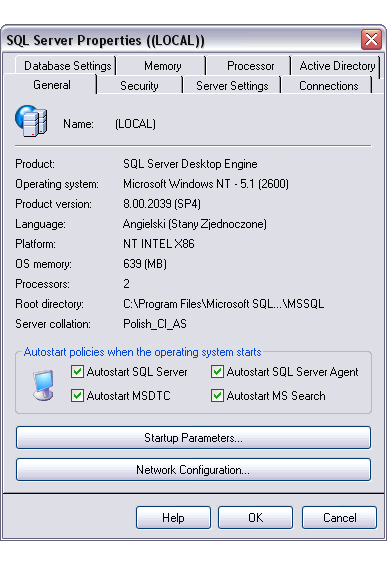The height and width of the screenshot is (564, 387).
Task: Click the 'Autostart policies' group heading
Action: pos(142,352)
